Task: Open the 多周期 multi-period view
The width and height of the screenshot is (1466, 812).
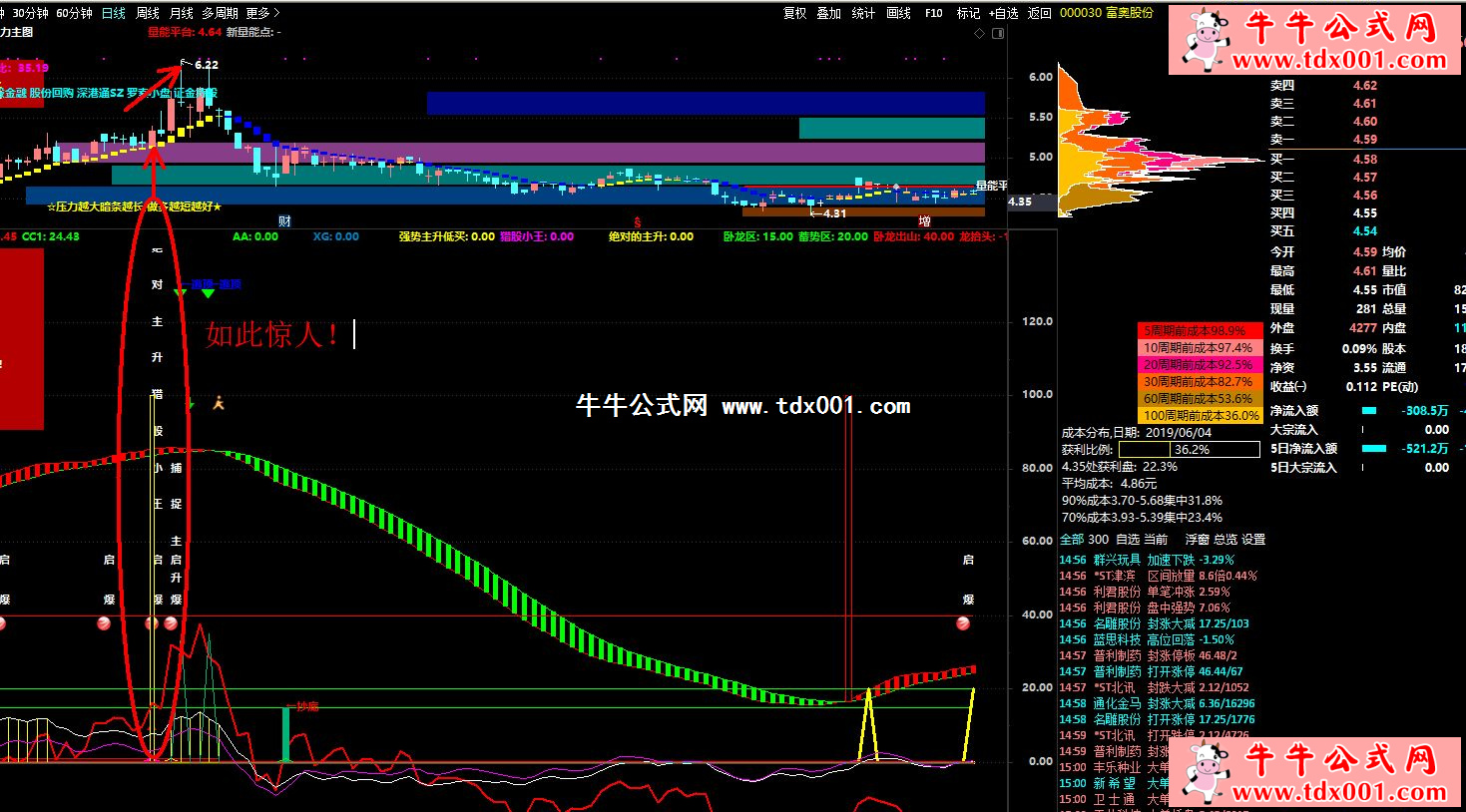Action: click(220, 13)
